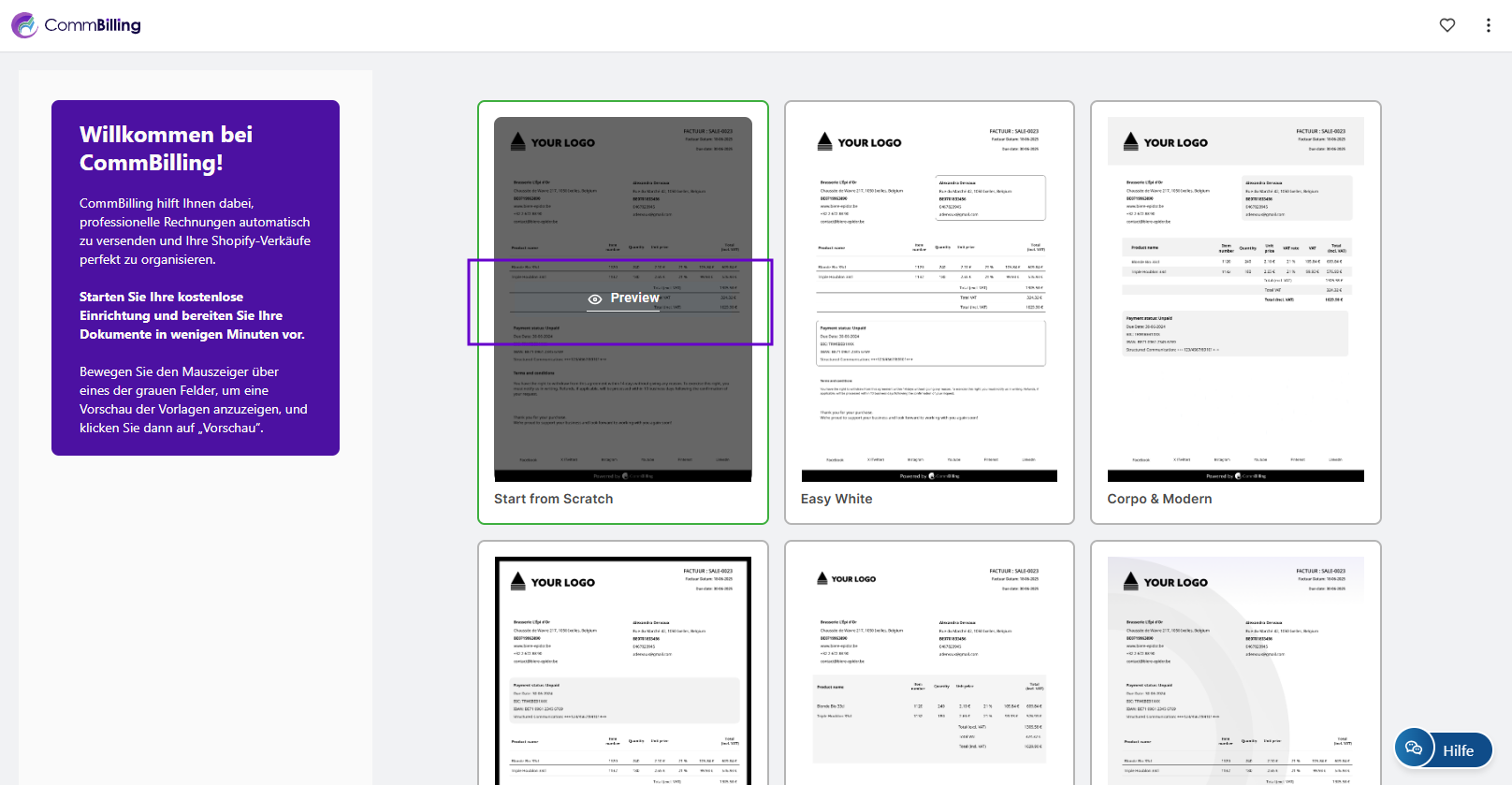This screenshot has width=1512, height=785.
Task: Click the YOUR LOGO triangle in Corpo & Modern
Action: 1130,141
